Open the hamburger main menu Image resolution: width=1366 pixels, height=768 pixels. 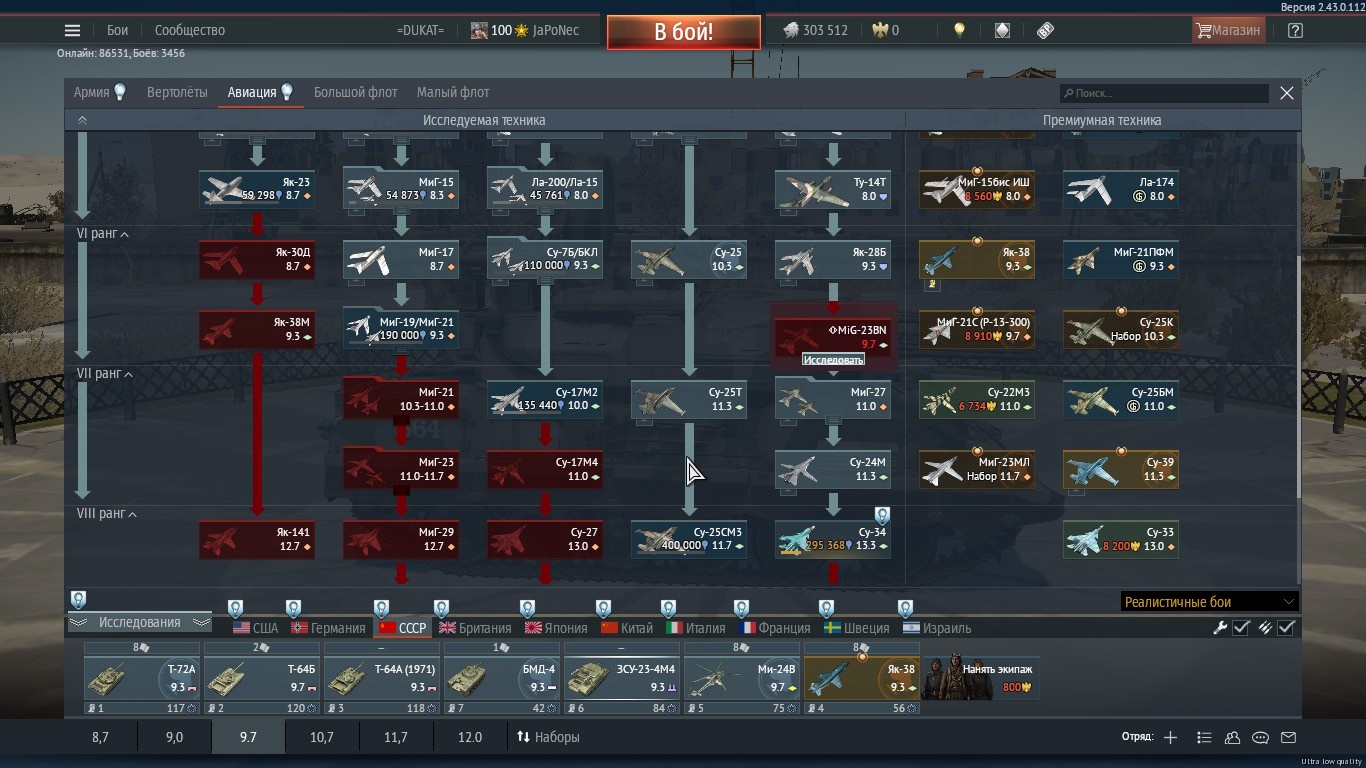click(x=72, y=30)
